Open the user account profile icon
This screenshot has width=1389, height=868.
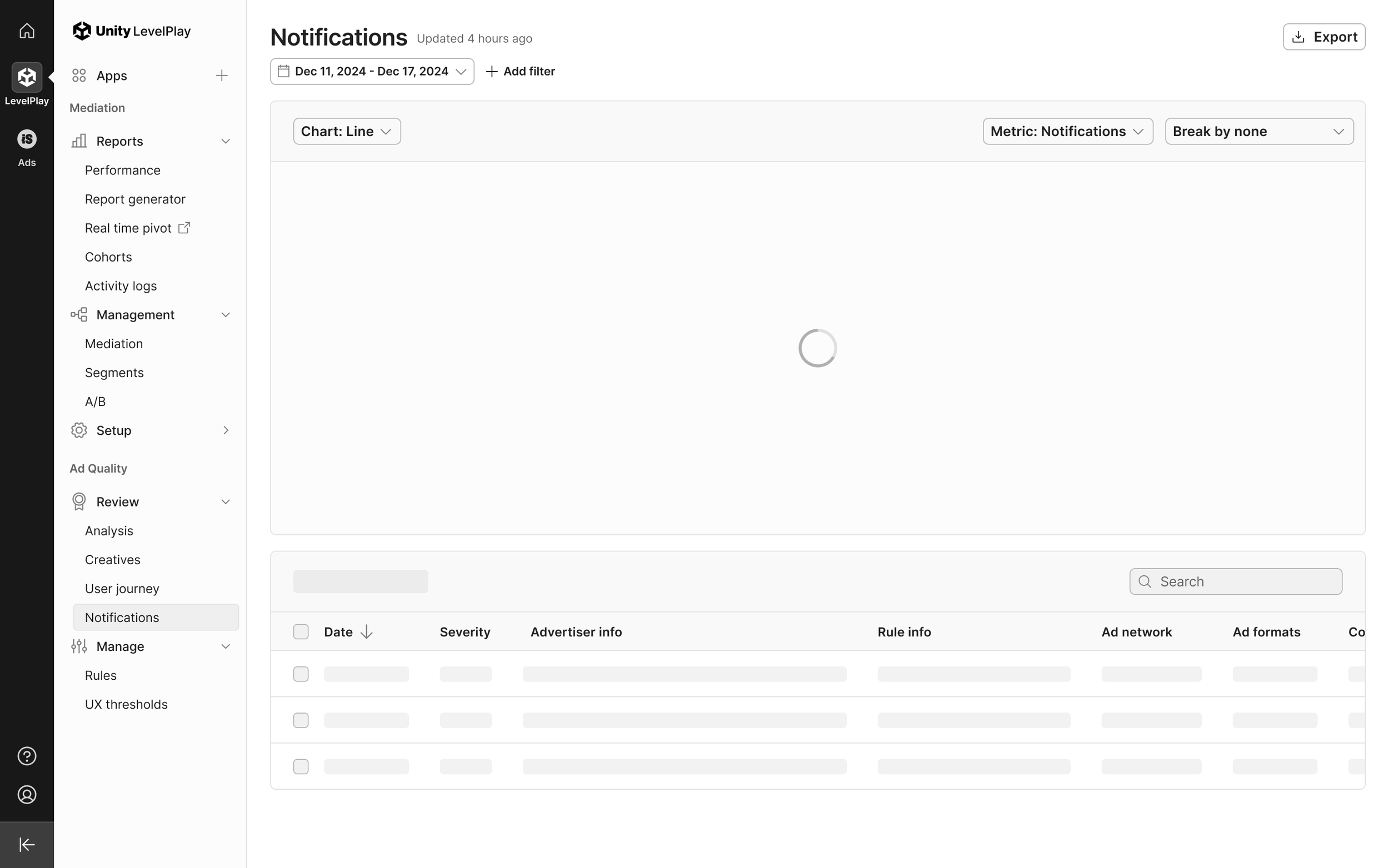point(27,795)
